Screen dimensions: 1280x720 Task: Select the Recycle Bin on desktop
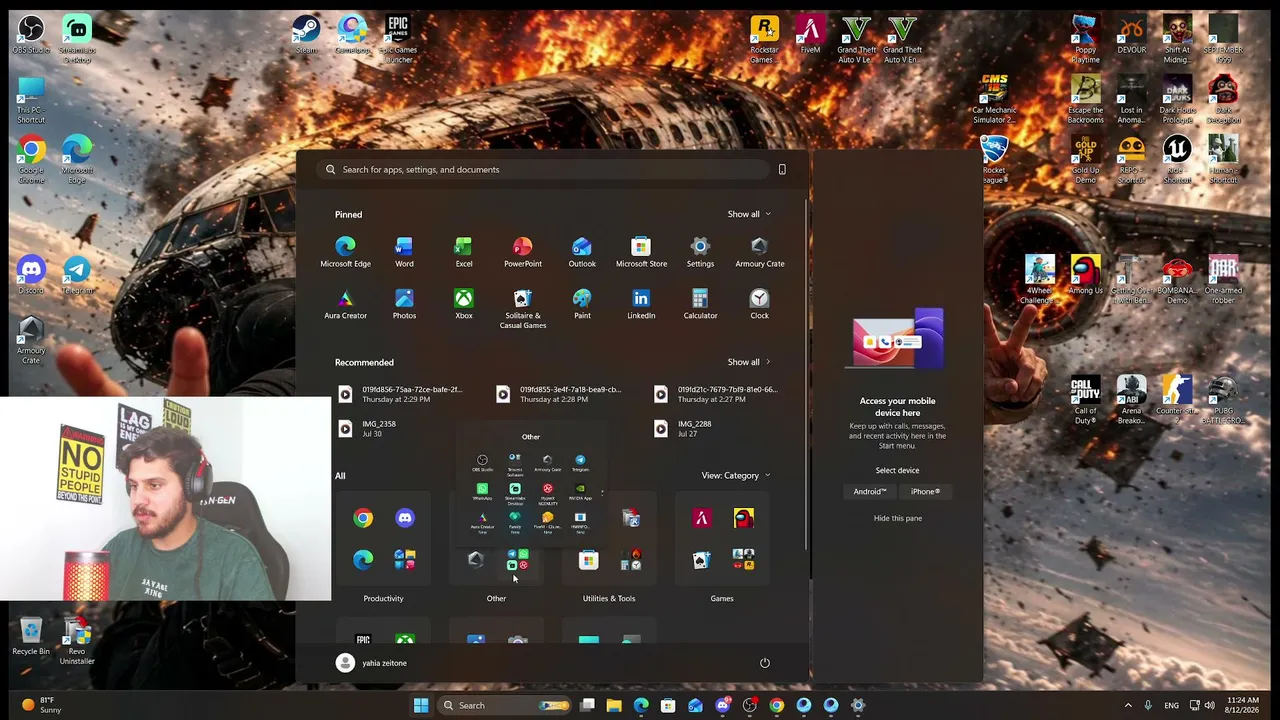[x=31, y=637]
